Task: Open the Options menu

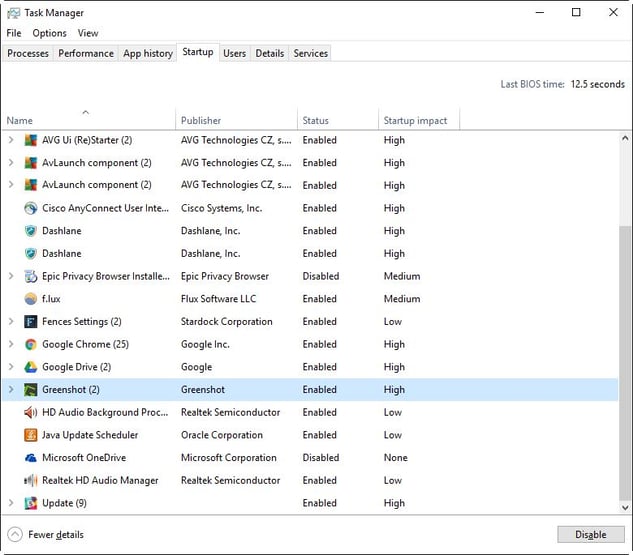Action: (x=50, y=33)
